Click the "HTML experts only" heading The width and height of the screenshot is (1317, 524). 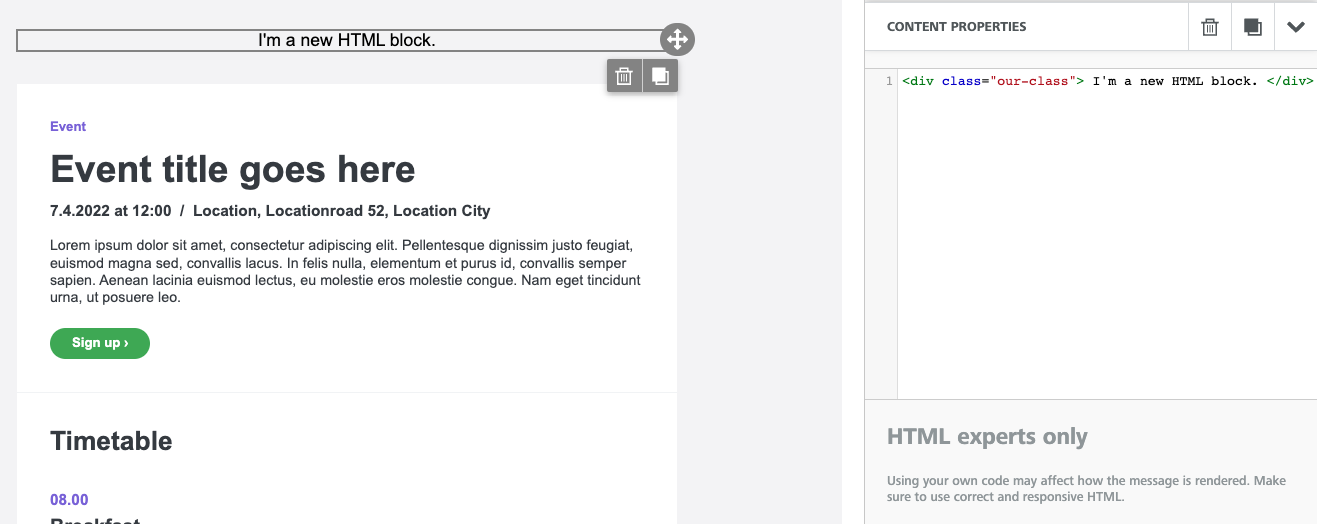click(987, 437)
